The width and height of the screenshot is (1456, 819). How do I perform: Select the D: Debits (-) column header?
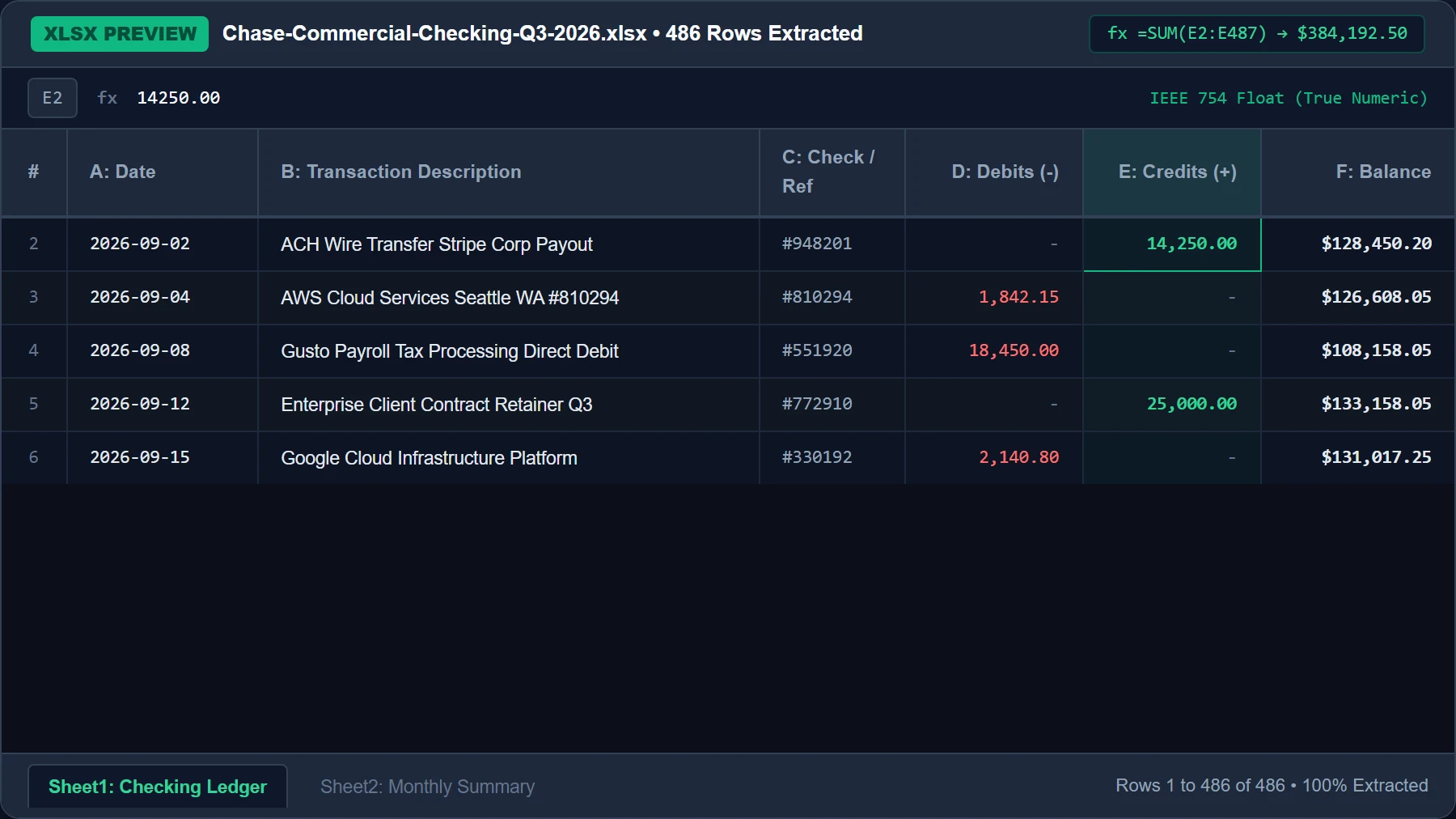click(x=994, y=172)
